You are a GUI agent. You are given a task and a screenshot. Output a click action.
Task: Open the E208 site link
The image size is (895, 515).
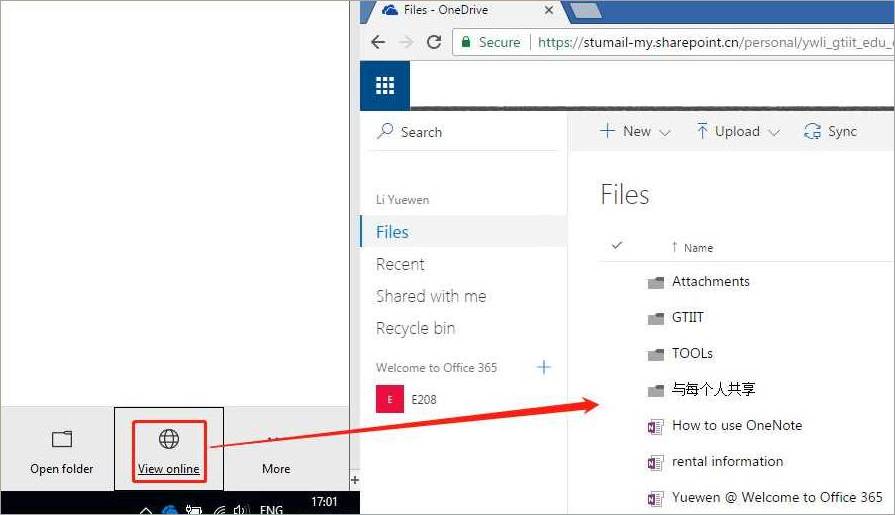click(424, 400)
